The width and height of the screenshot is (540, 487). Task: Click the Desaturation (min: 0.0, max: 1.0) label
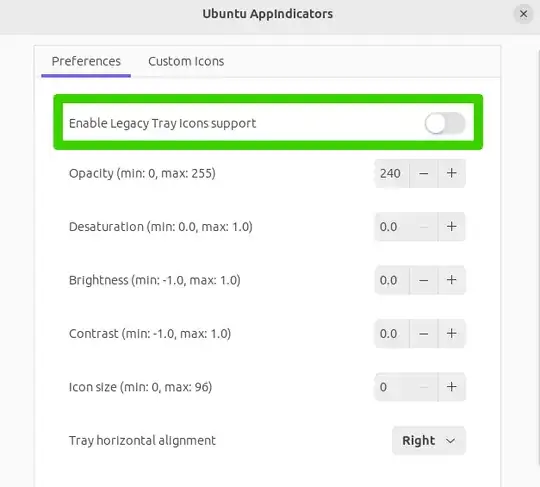coord(161,227)
